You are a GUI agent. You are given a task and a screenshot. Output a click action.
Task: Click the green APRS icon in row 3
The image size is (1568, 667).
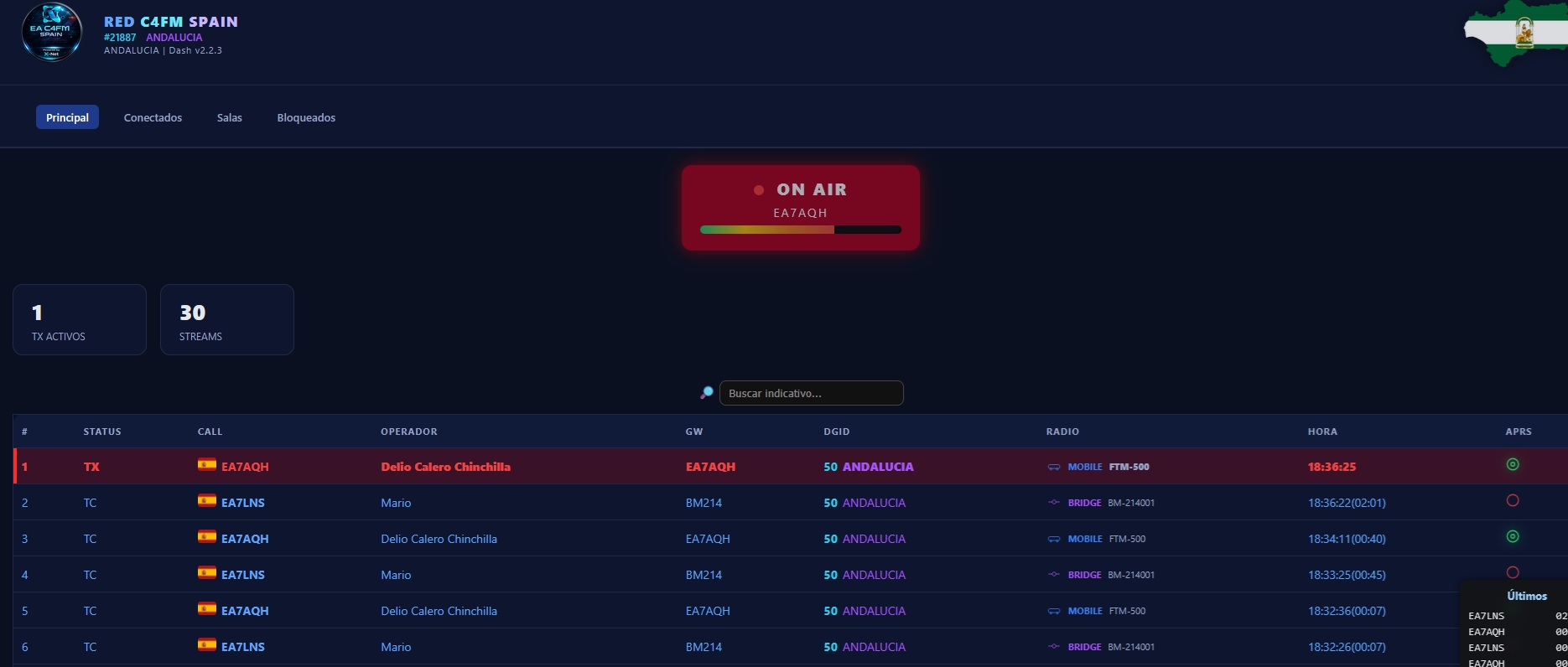click(x=1513, y=536)
